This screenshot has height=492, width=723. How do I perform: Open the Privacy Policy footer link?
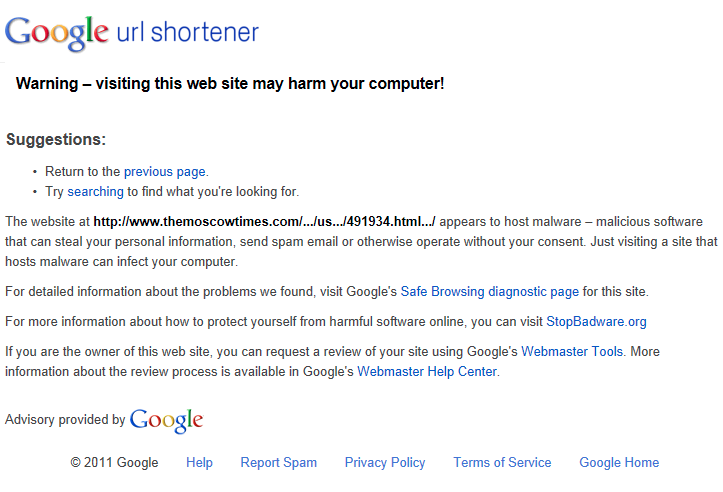click(385, 463)
